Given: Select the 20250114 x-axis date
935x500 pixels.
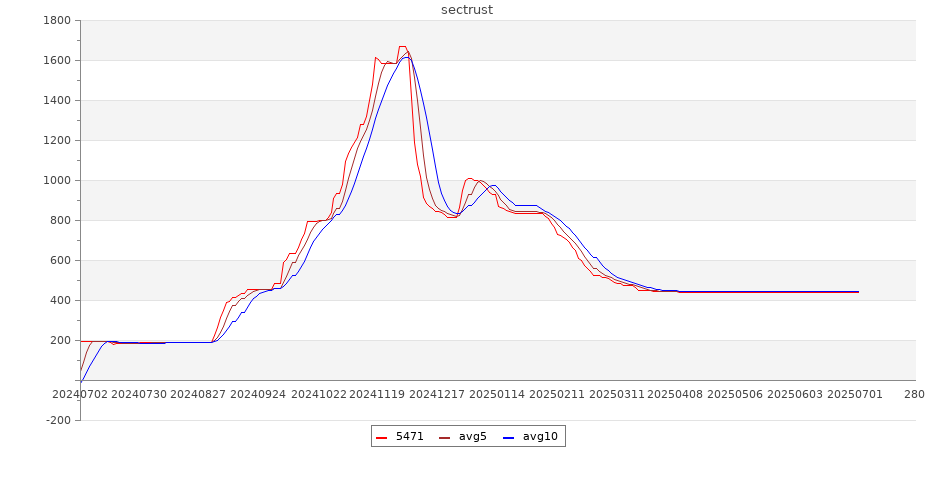Looking at the screenshot, I should click(x=497, y=395).
